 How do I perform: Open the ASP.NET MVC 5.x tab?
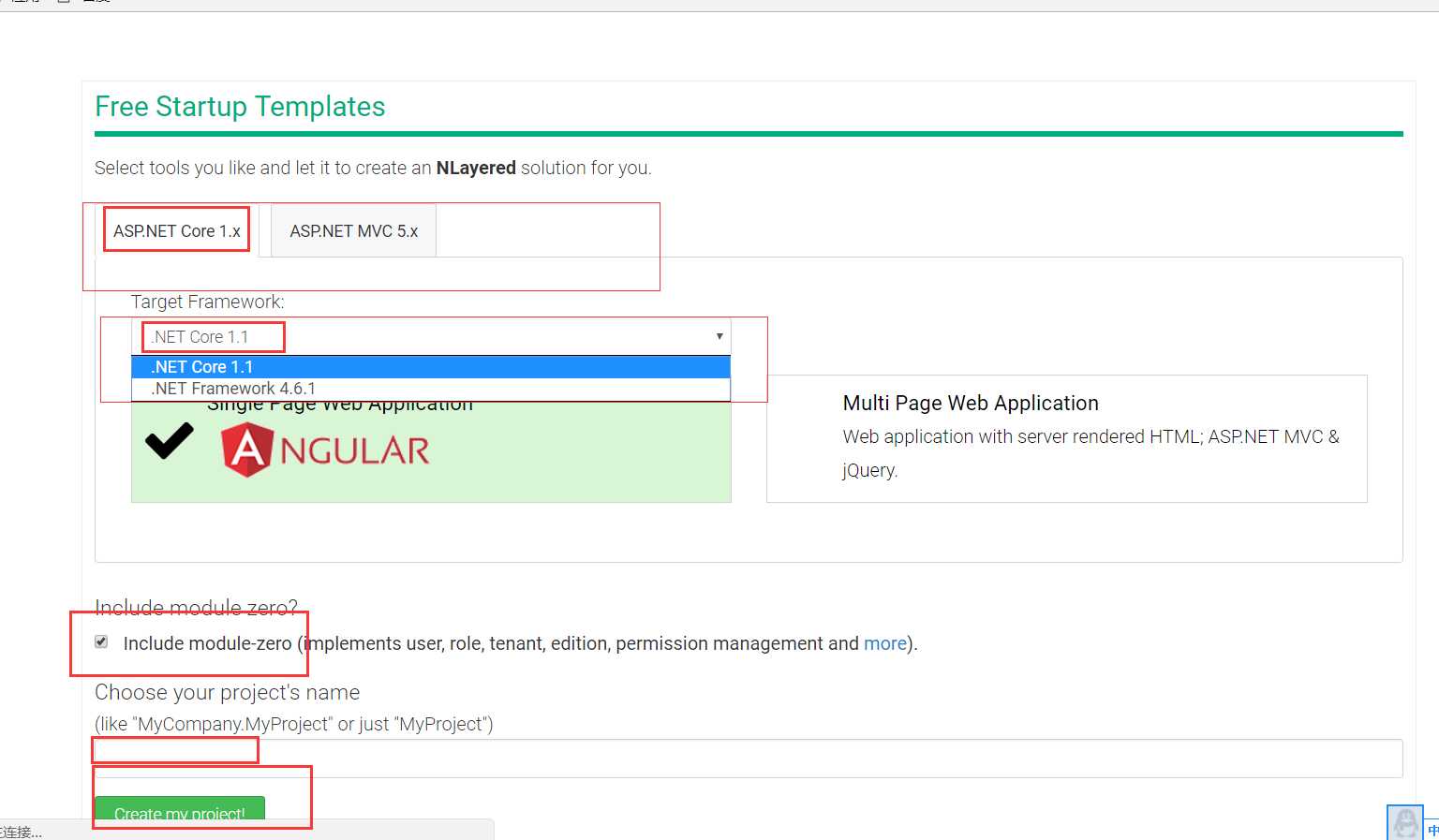point(354,231)
